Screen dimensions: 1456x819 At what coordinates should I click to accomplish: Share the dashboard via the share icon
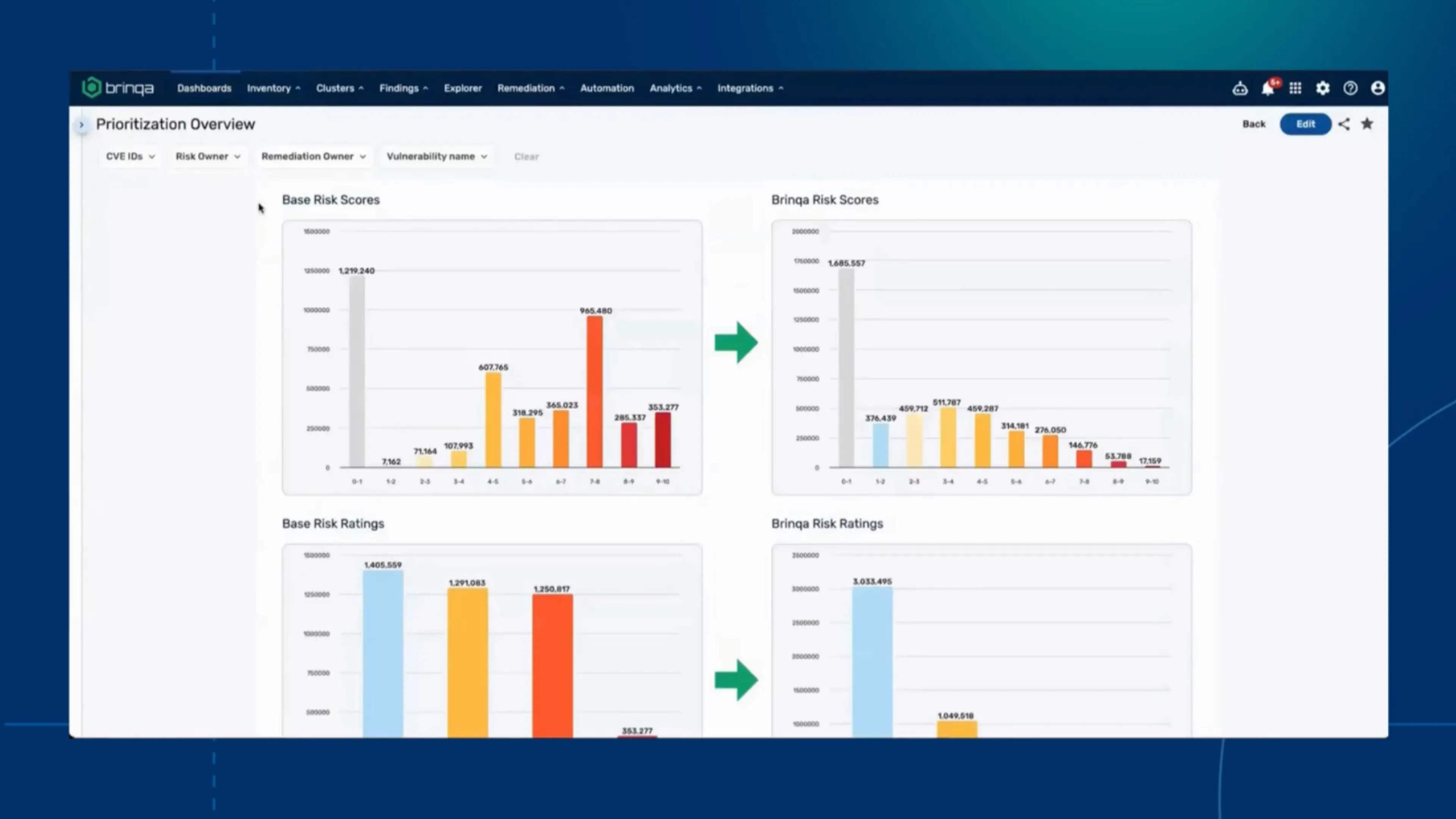coord(1344,124)
